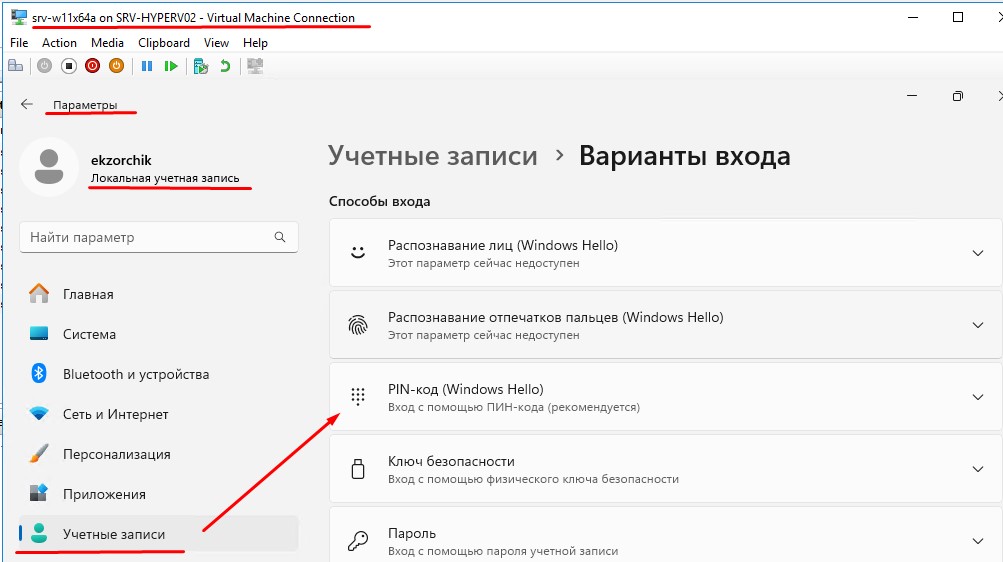The image size is (1003, 562).
Task: Open Сеть и Интернет settings
Action: pyautogui.click(x=115, y=414)
